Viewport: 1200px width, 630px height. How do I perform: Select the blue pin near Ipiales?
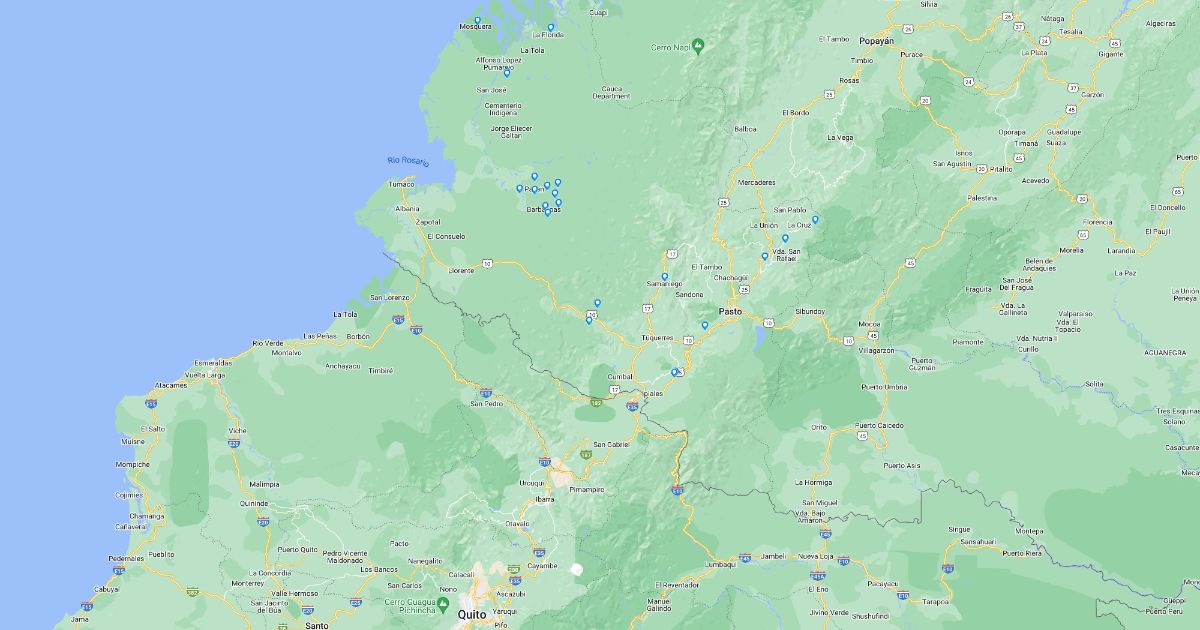(675, 372)
